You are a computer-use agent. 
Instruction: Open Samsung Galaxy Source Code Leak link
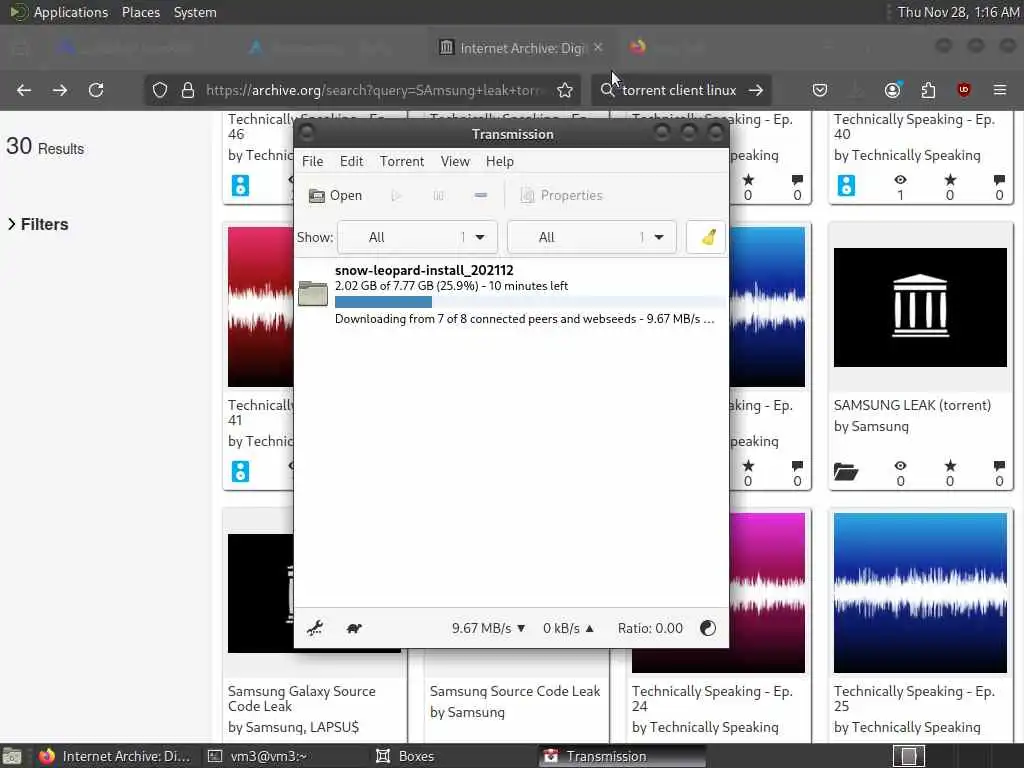point(302,698)
